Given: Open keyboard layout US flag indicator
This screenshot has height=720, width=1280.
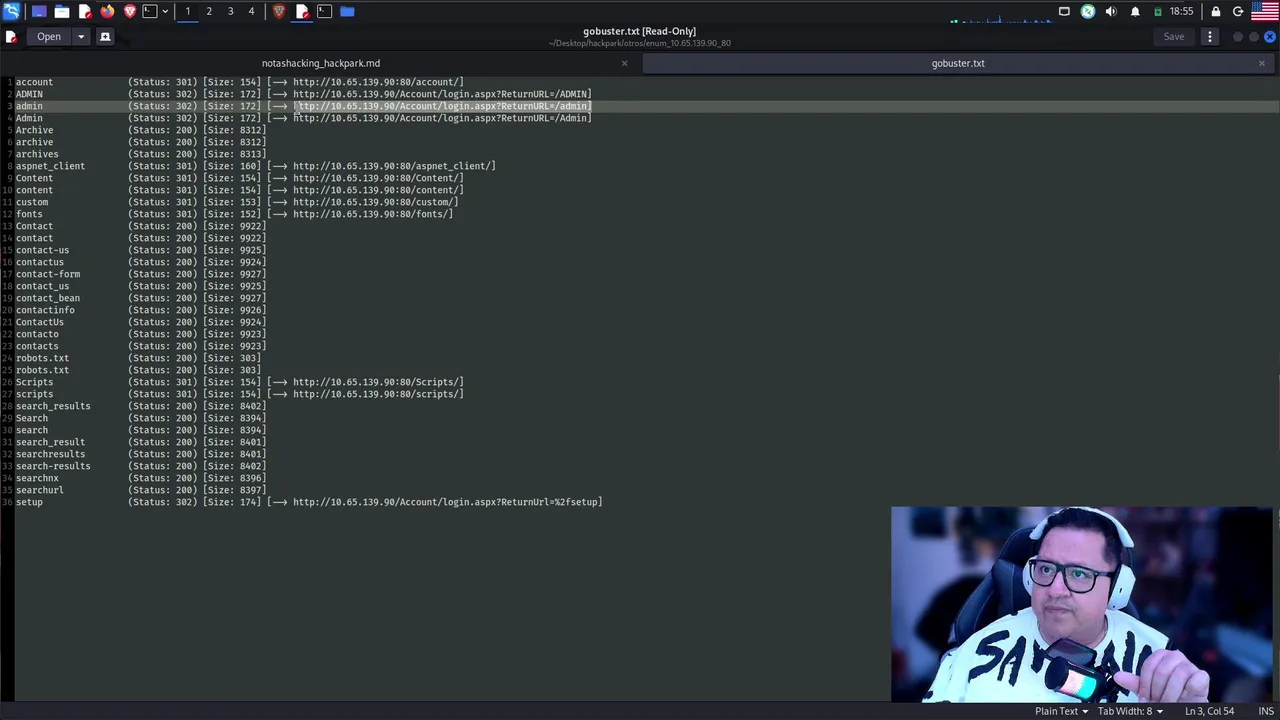Looking at the screenshot, I should coord(1265,11).
